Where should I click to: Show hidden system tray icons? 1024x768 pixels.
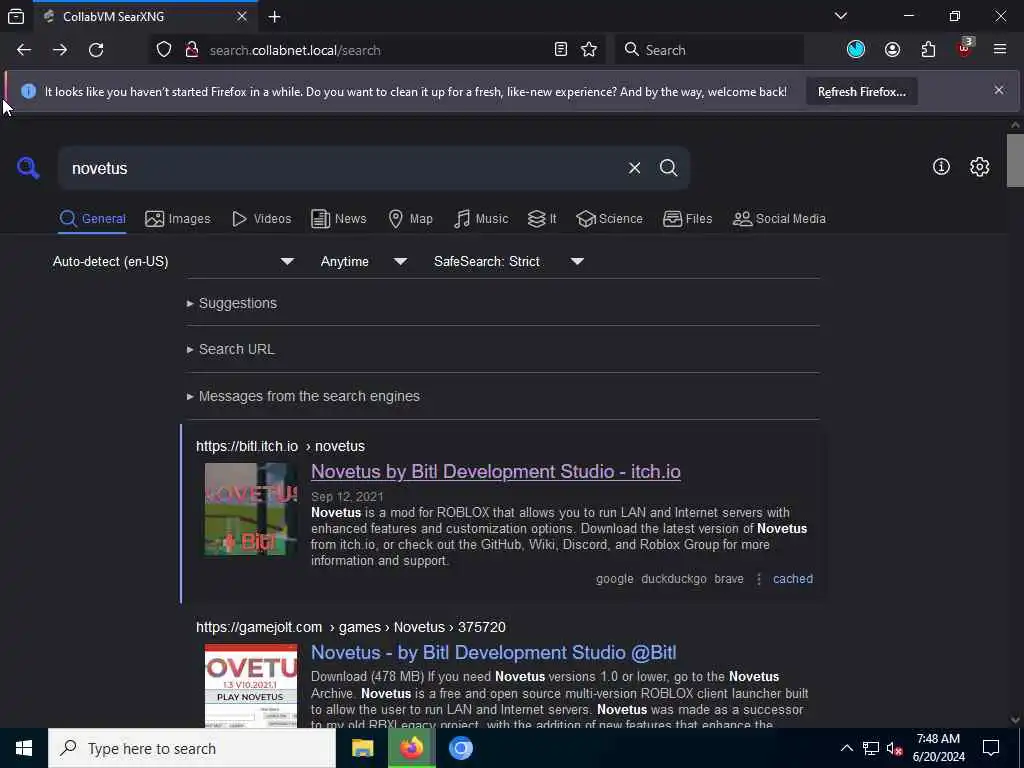846,748
